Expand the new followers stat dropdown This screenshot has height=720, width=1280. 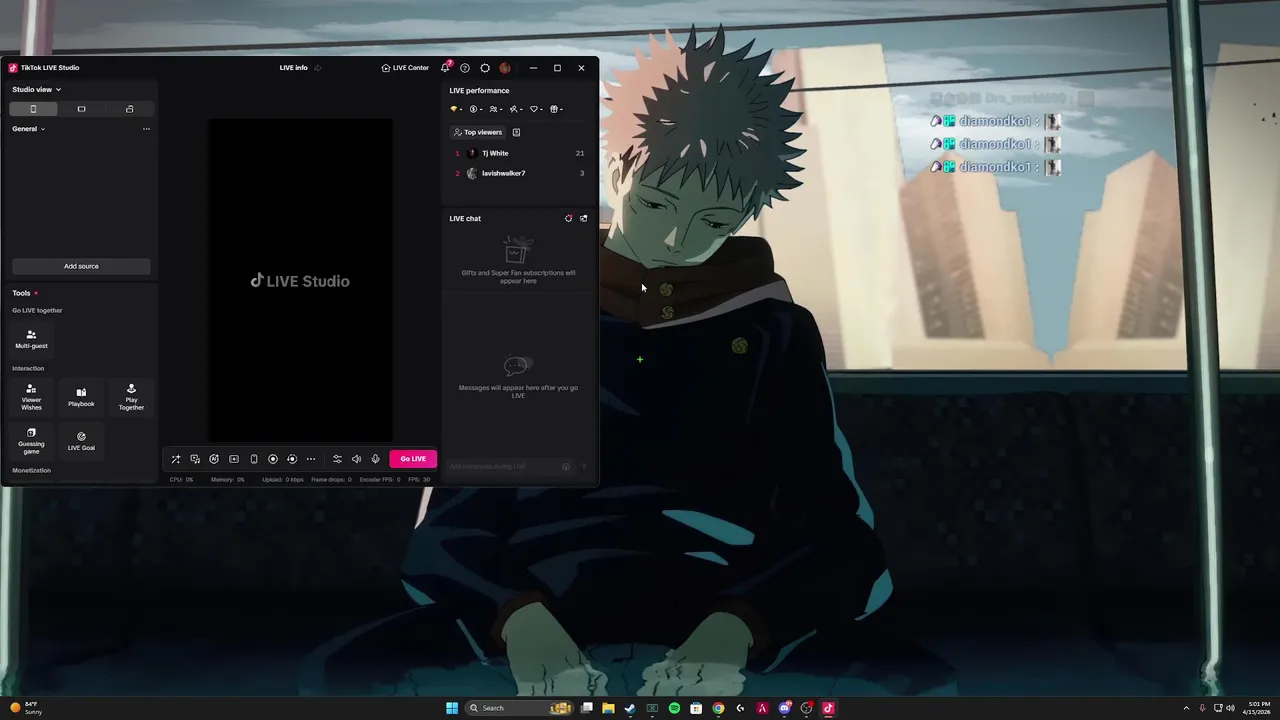tap(516, 109)
